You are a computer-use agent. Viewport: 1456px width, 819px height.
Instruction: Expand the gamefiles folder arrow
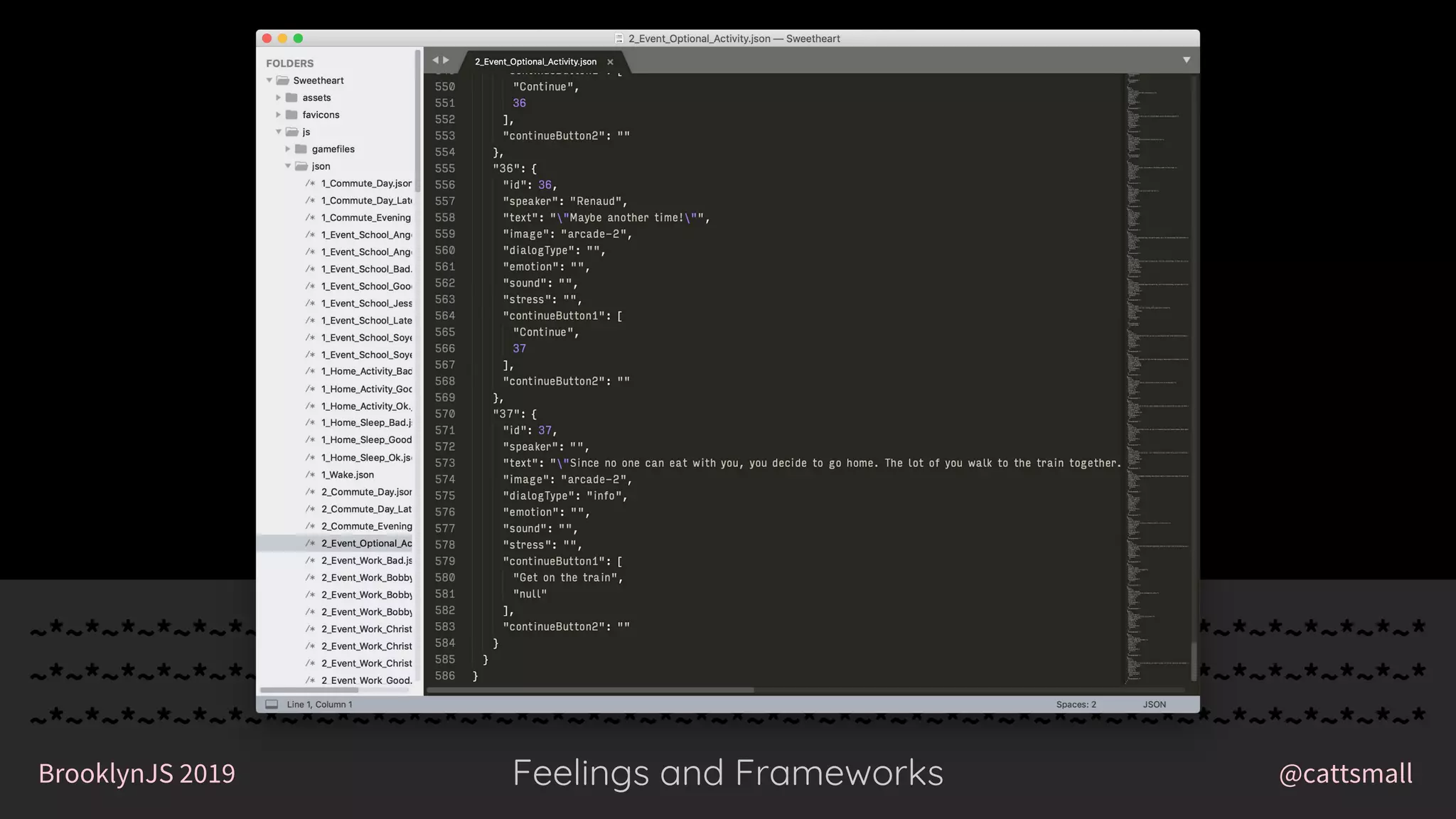pyautogui.click(x=288, y=149)
